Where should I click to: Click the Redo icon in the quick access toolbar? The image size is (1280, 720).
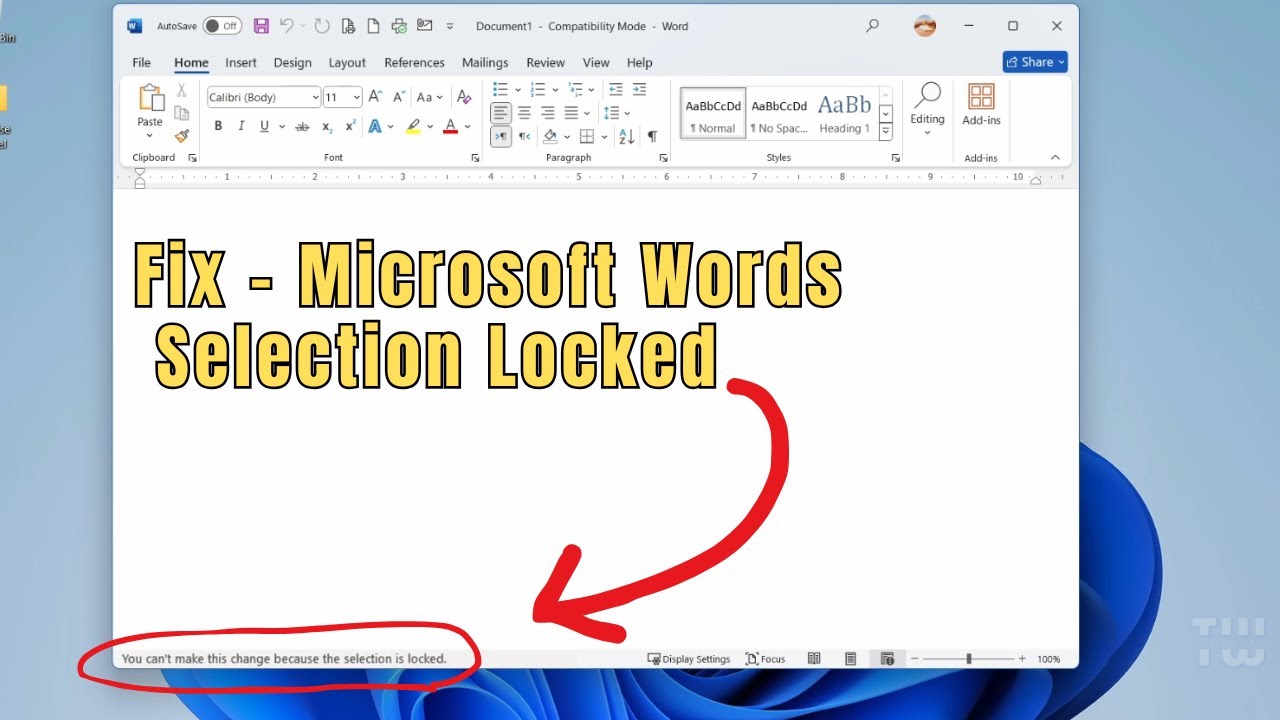321,26
